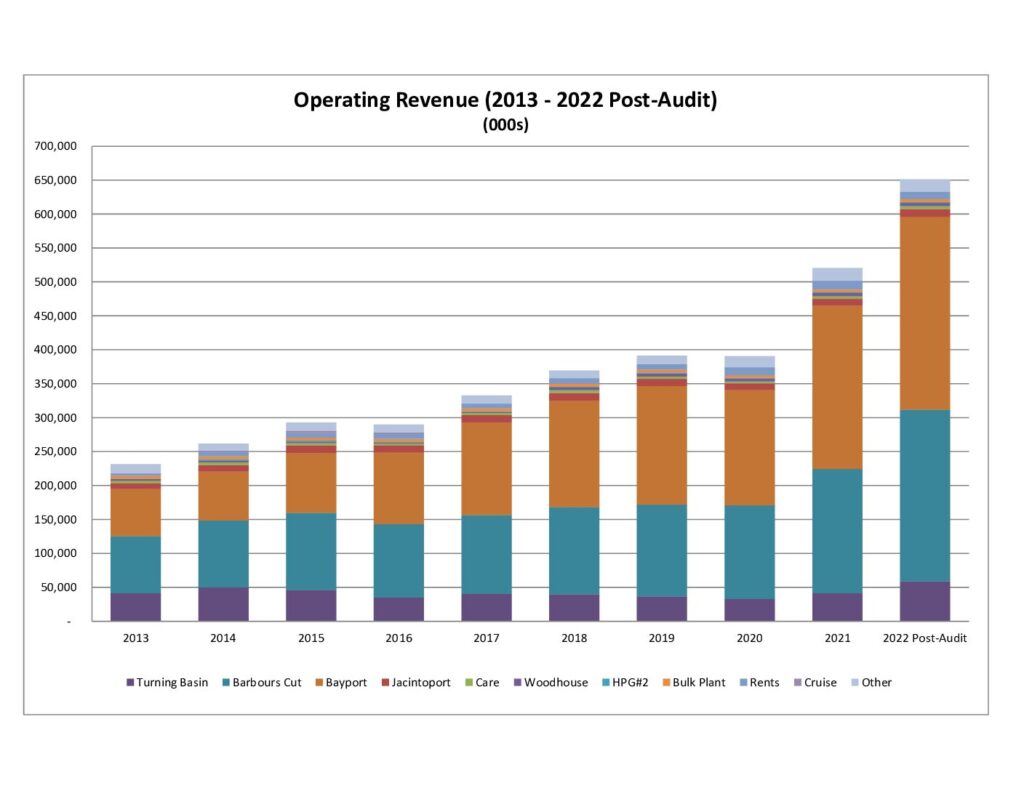Select the Bayport segment of the 2017 bar
The image size is (1024, 791).
coord(487,469)
